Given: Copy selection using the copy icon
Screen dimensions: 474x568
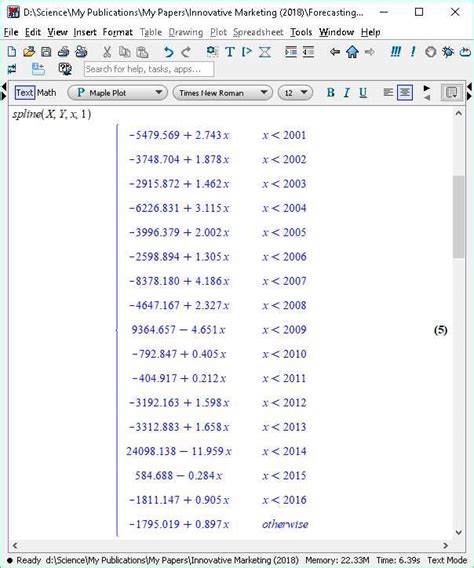Looking at the screenshot, I should click(x=125, y=52).
